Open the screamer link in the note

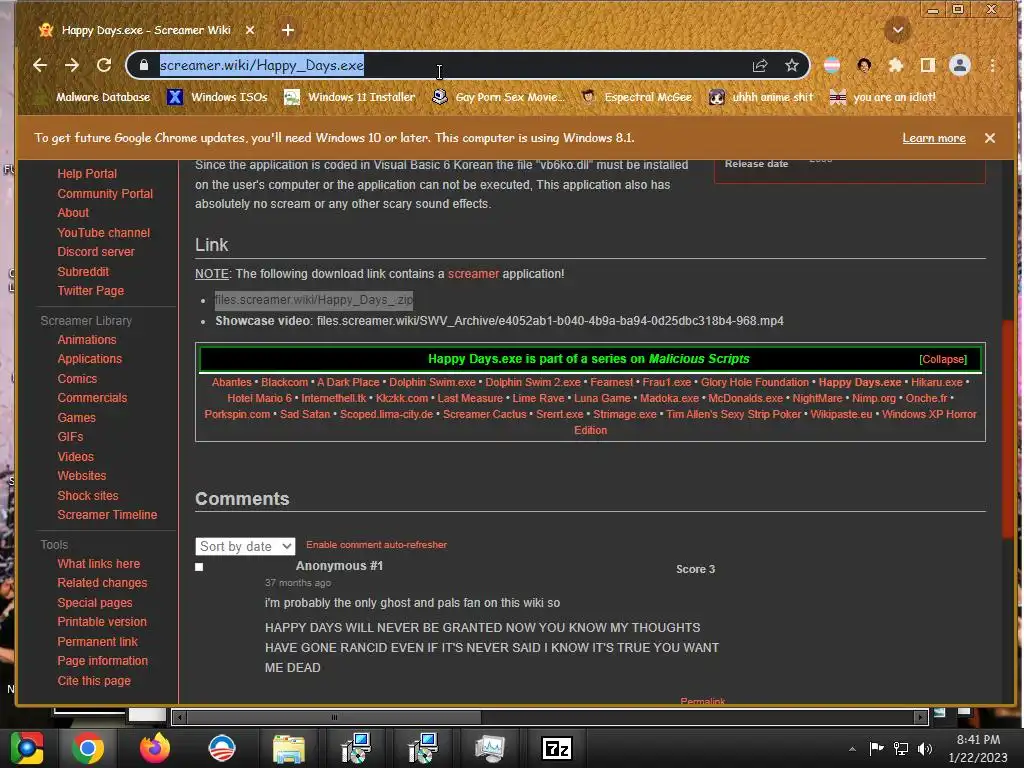click(473, 274)
